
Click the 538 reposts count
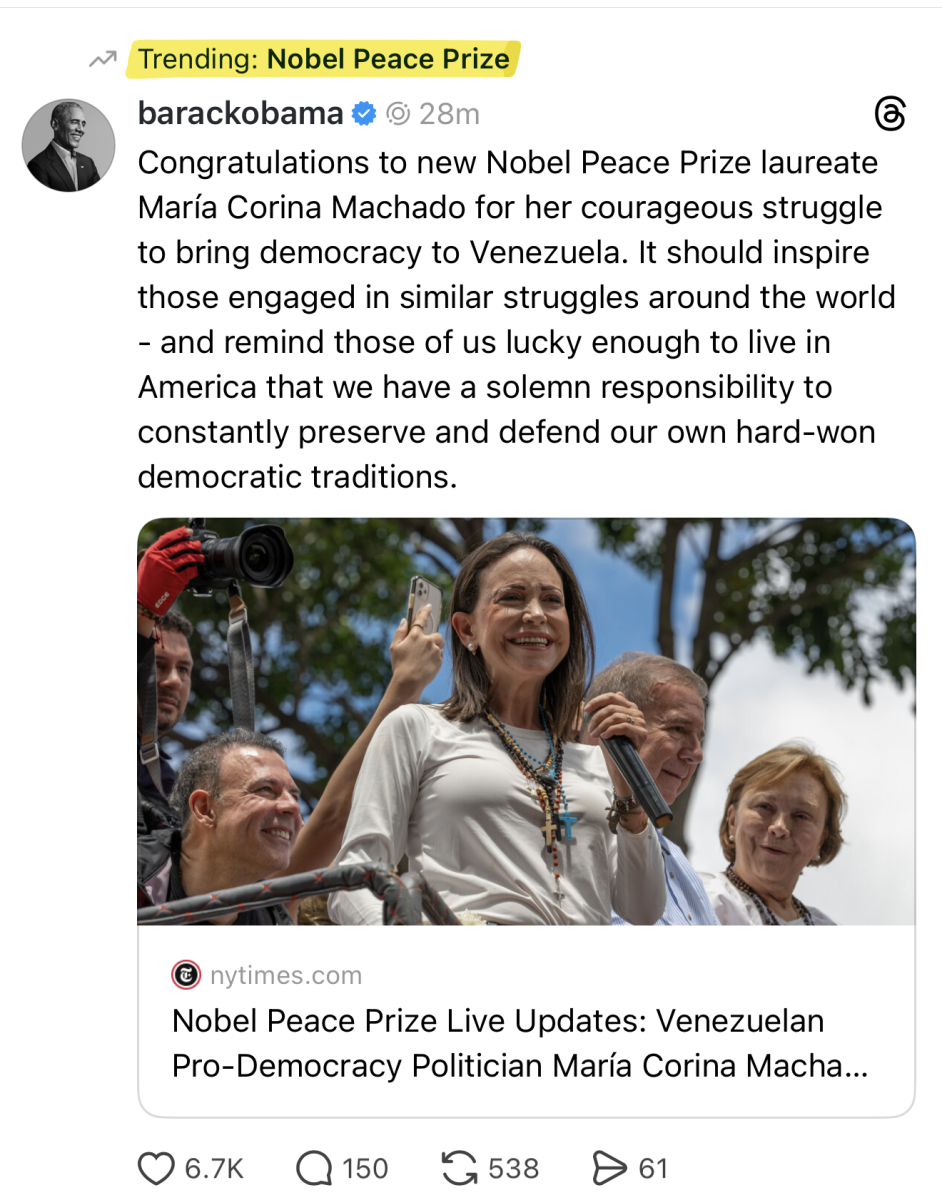(513, 1168)
